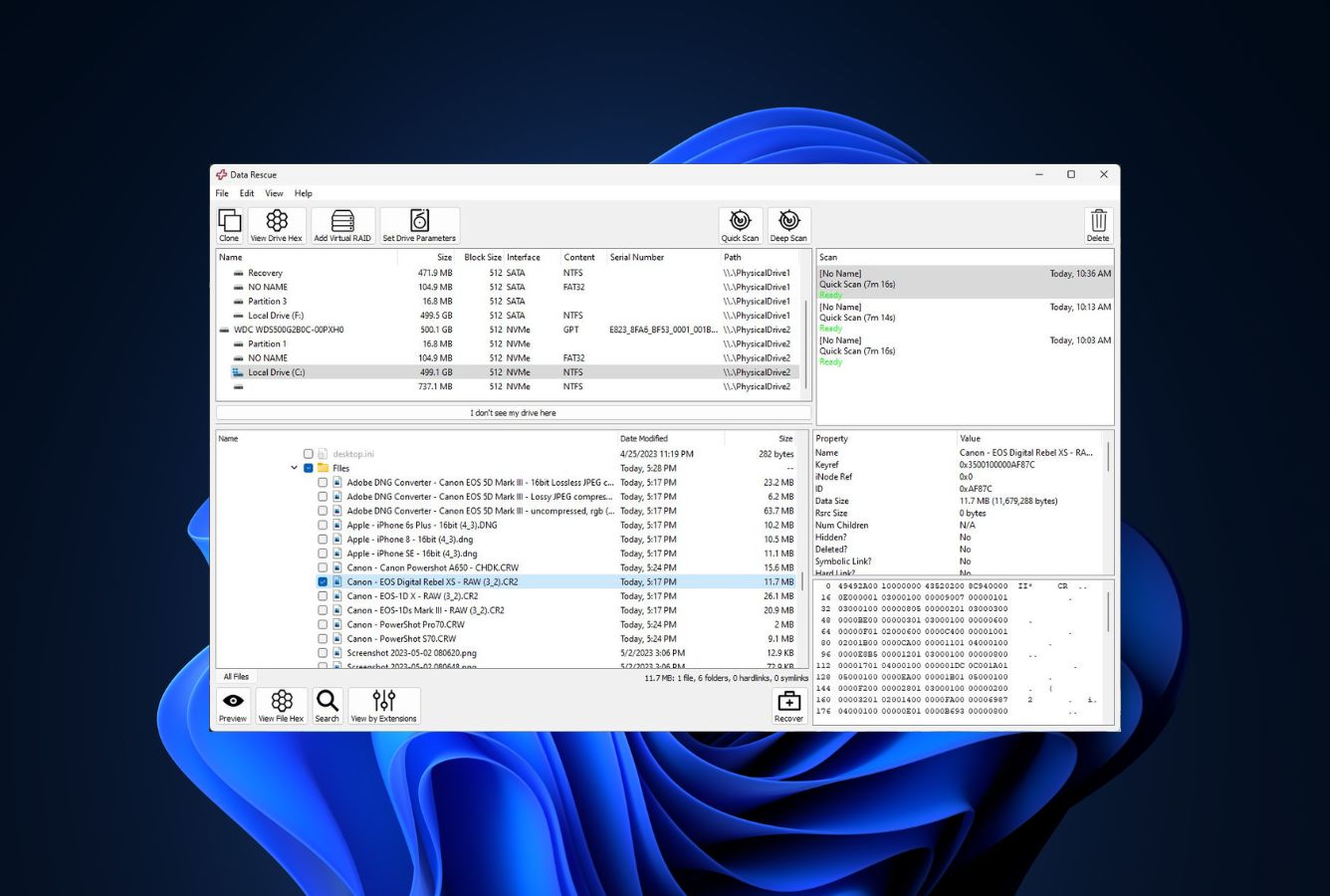Screen dimensions: 1330x896
Task: Click the Recovery partition icon
Action: 238,273
